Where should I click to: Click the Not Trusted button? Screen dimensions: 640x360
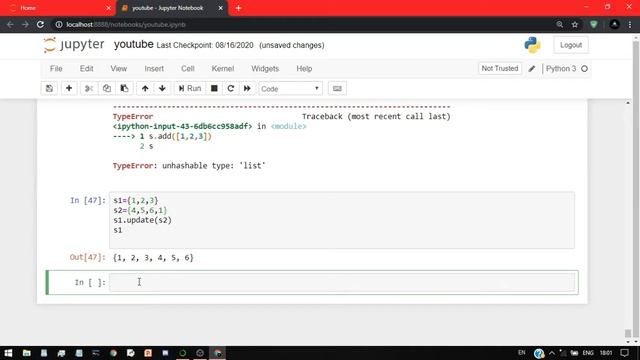[x=500, y=69]
